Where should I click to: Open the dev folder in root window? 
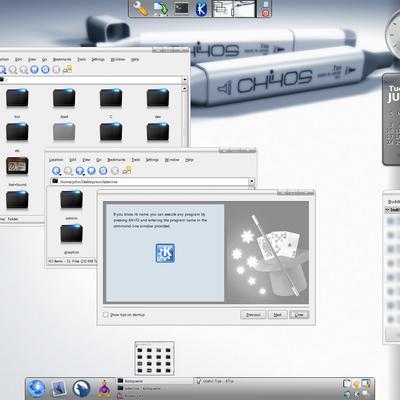pyautogui.click(x=158, y=98)
